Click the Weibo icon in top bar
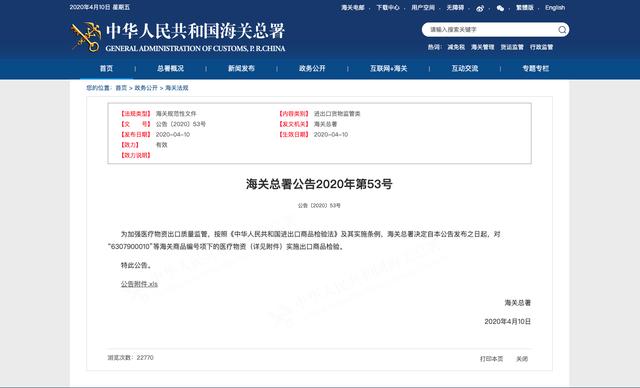This screenshot has height=388, width=640. click(480, 8)
